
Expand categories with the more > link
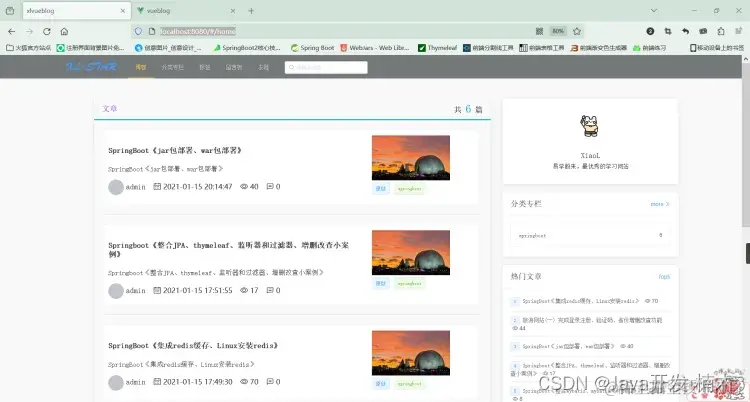[660, 204]
